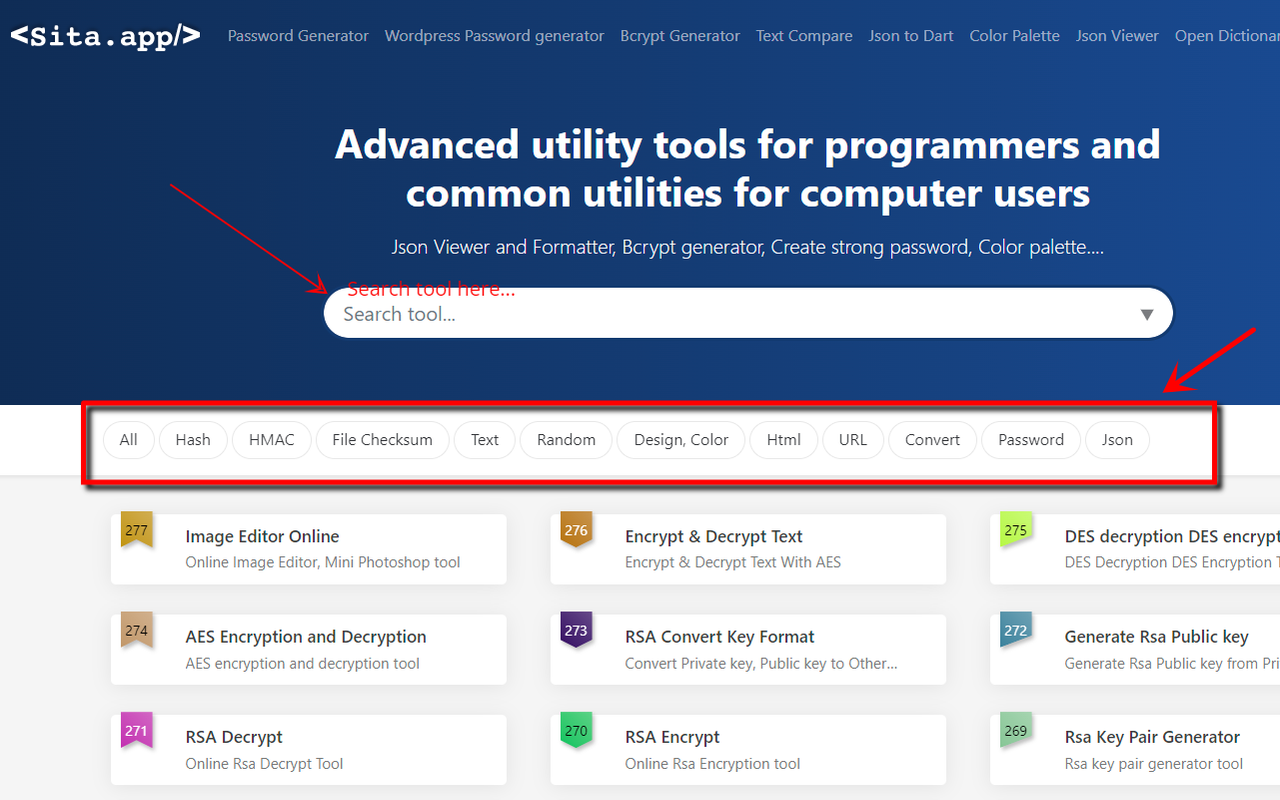The height and width of the screenshot is (800, 1280).
Task: Click the pink 271 ribbon badge
Action: (x=136, y=730)
